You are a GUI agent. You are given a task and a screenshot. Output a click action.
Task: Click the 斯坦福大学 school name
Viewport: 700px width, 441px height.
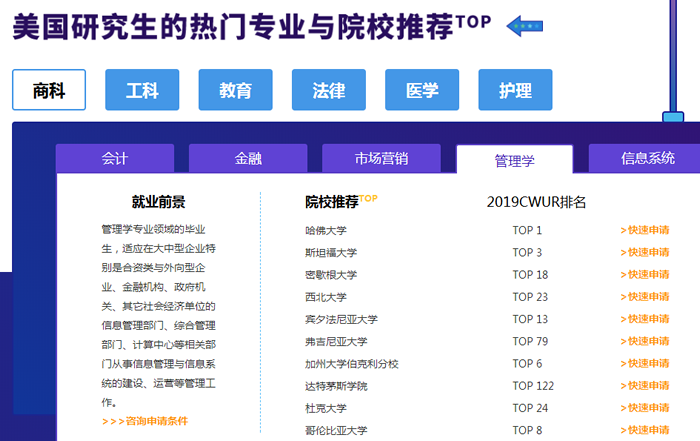(x=331, y=253)
